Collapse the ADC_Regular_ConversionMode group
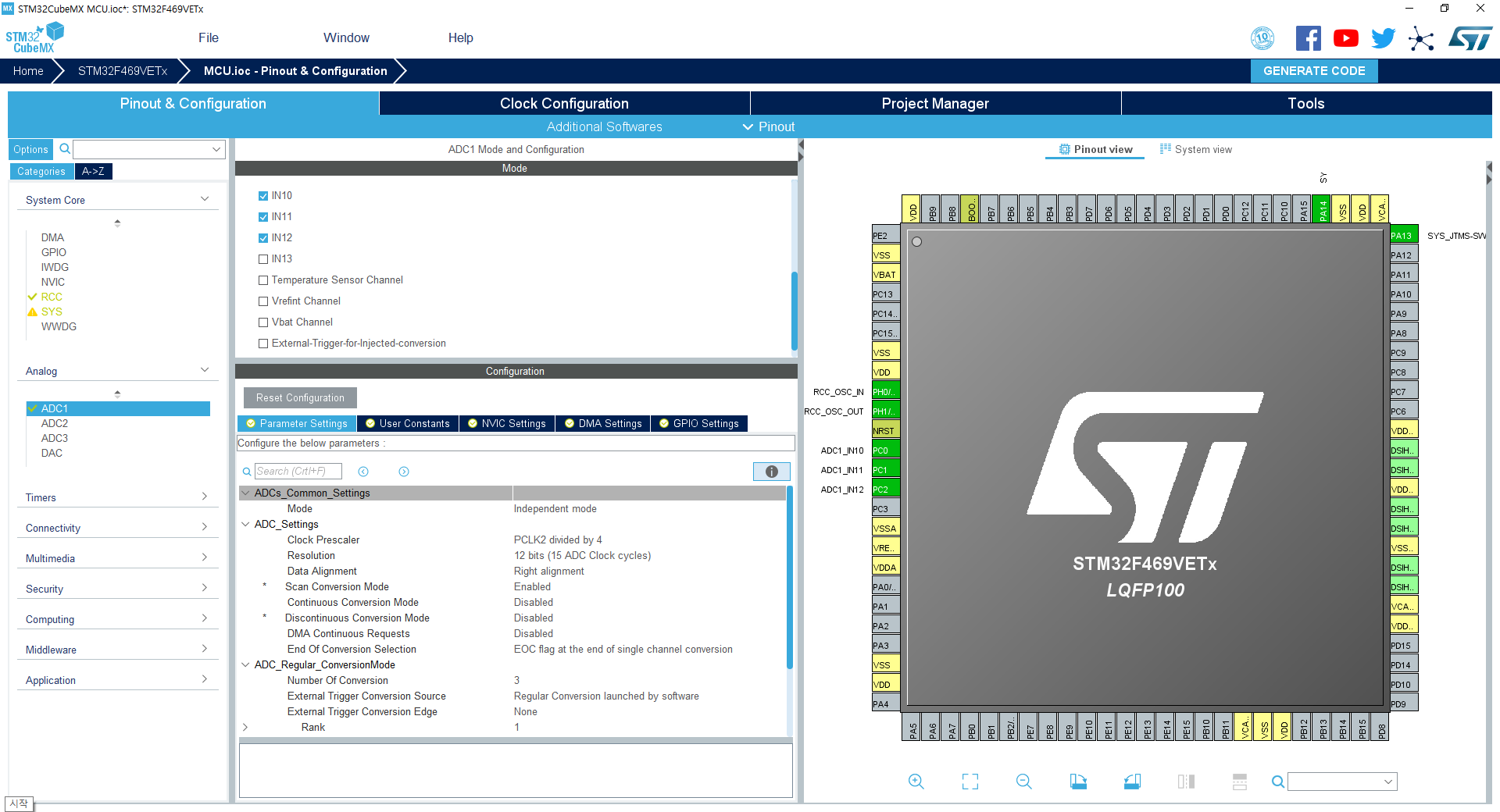 pyautogui.click(x=245, y=664)
